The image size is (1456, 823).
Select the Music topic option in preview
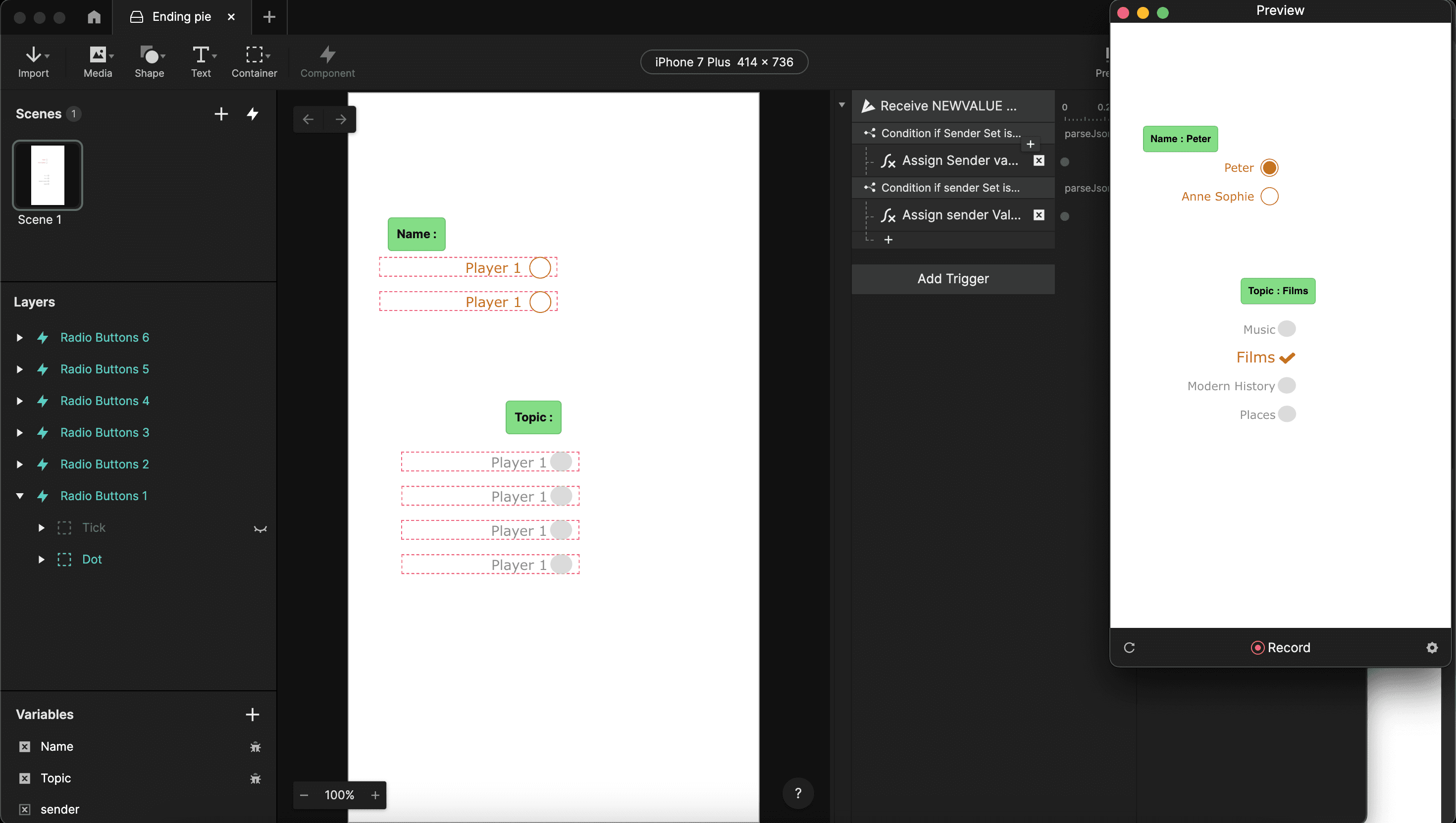tap(1287, 329)
